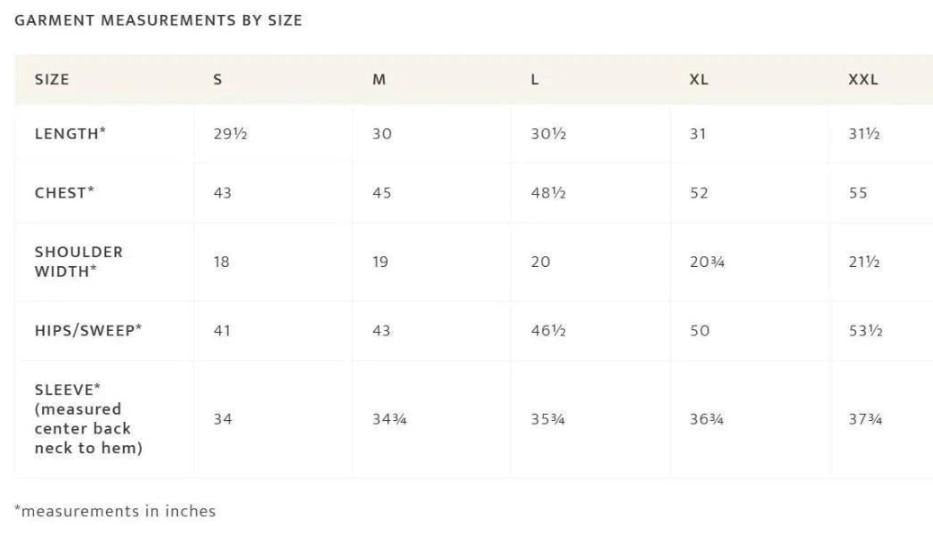Click the length value for size S
Screen dimensions: 933x537
click(230, 134)
